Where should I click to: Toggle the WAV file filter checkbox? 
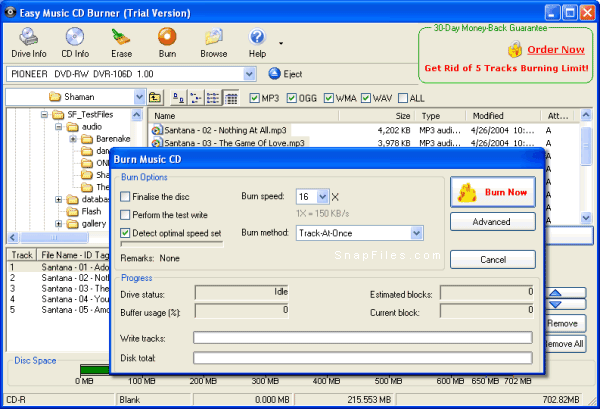(366, 98)
